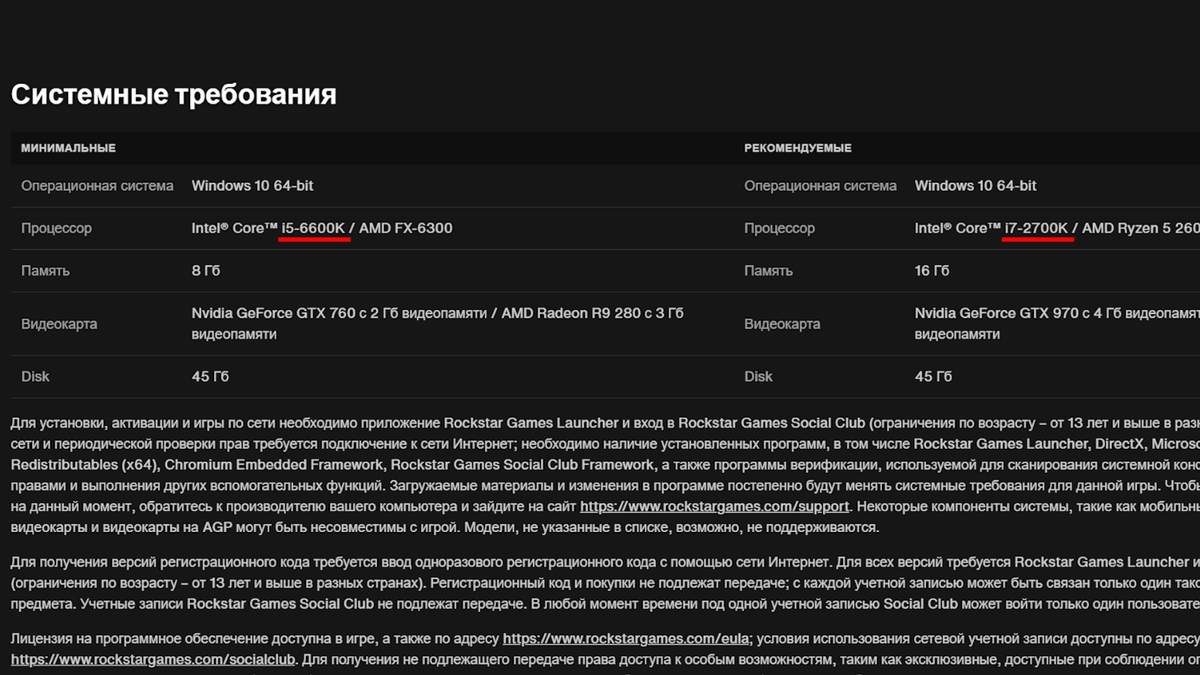Select the underlined i7-2700K processor text

[1038, 227]
